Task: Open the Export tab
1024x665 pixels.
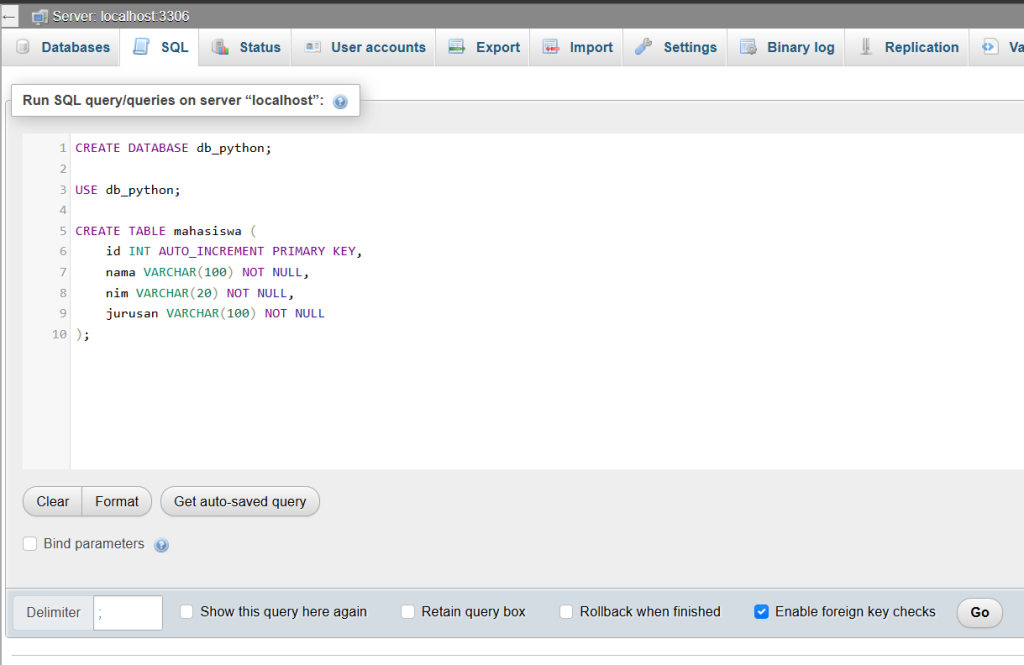Action: (483, 47)
